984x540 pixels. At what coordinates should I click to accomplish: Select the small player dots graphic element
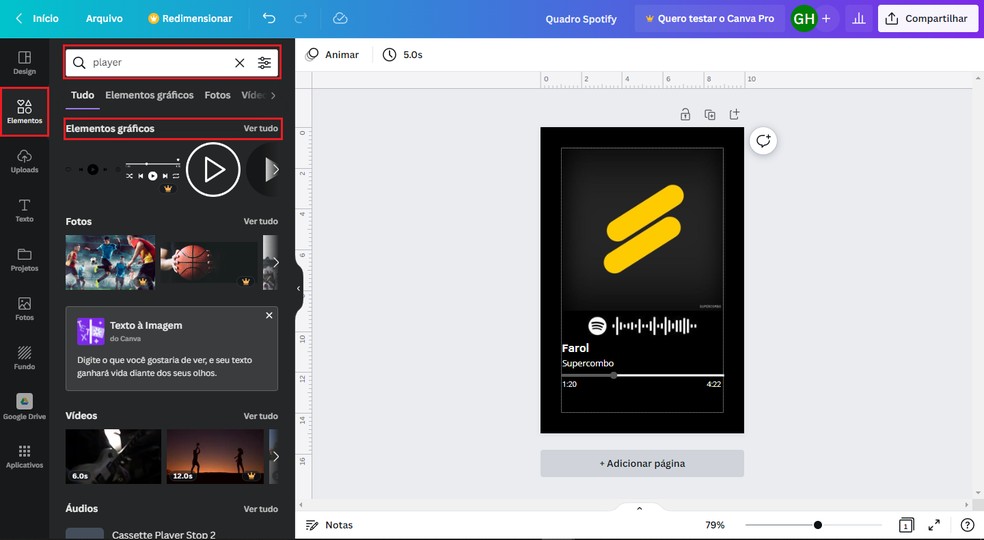click(93, 170)
